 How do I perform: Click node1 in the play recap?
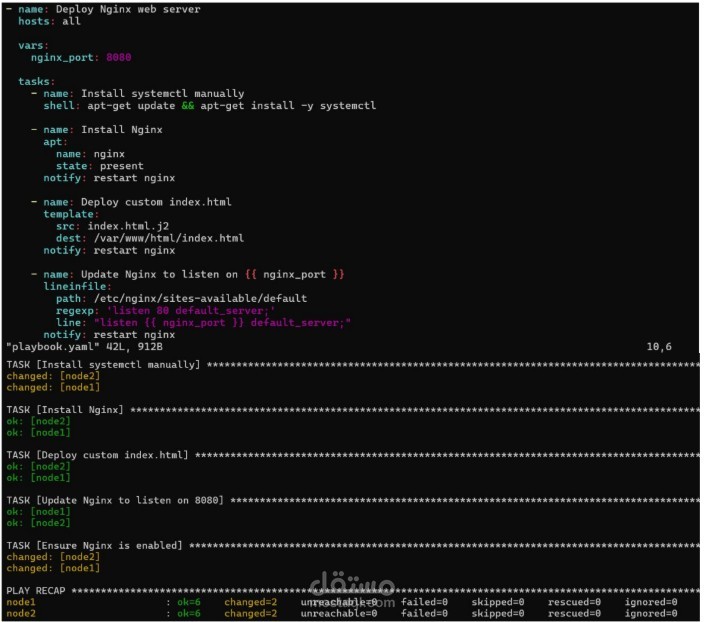tap(21, 602)
